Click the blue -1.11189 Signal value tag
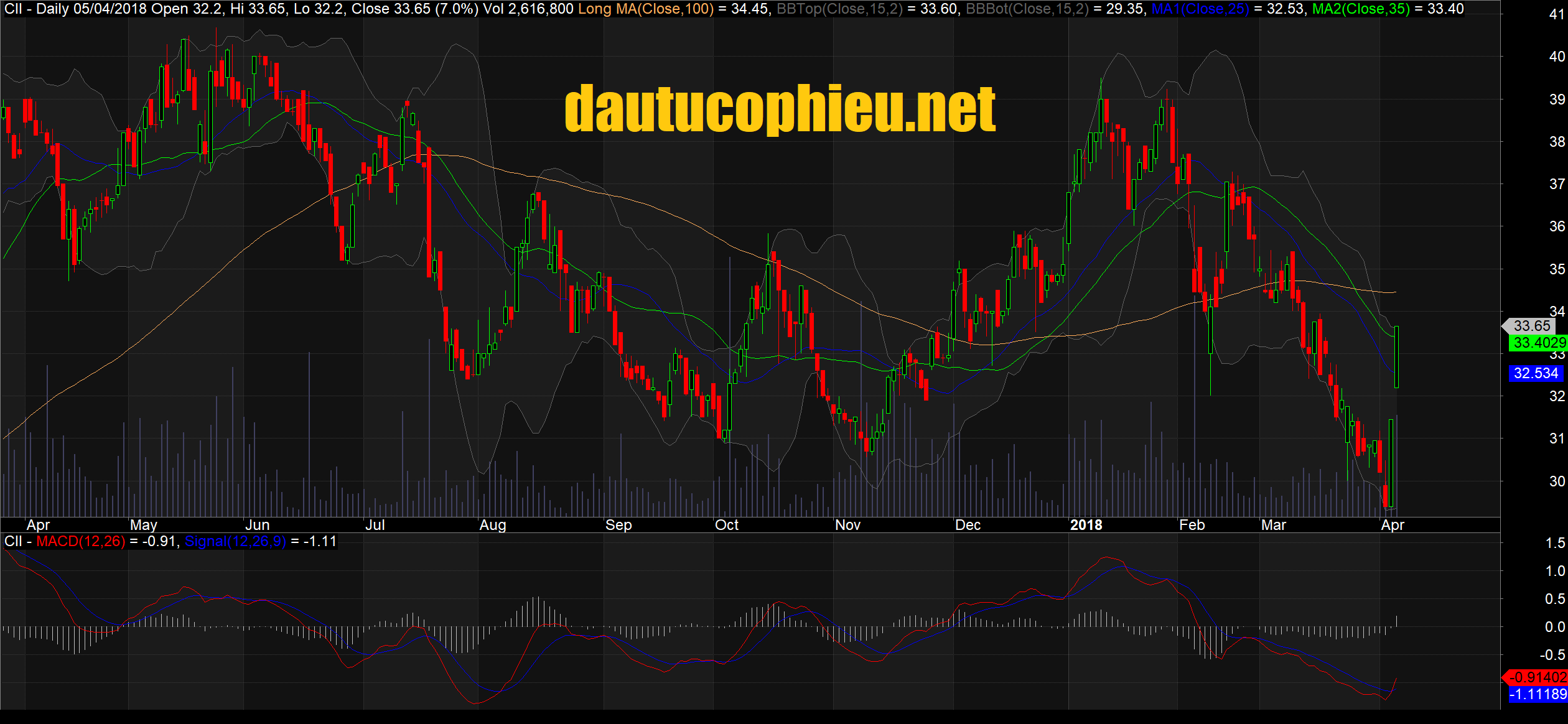Screen dimensions: 1568x724 [1538, 694]
